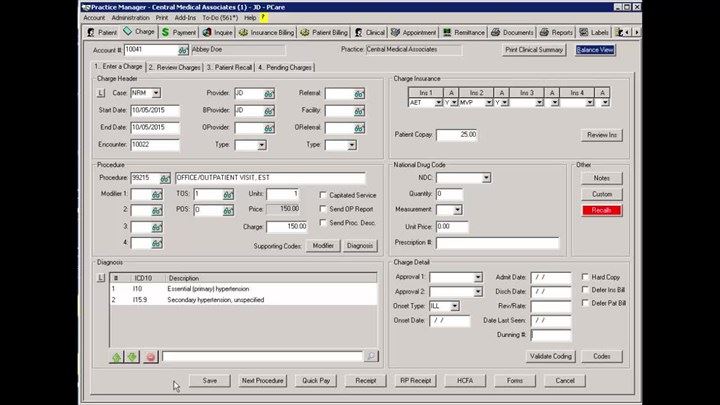Open the Clinical toolbar module

click(x=370, y=32)
